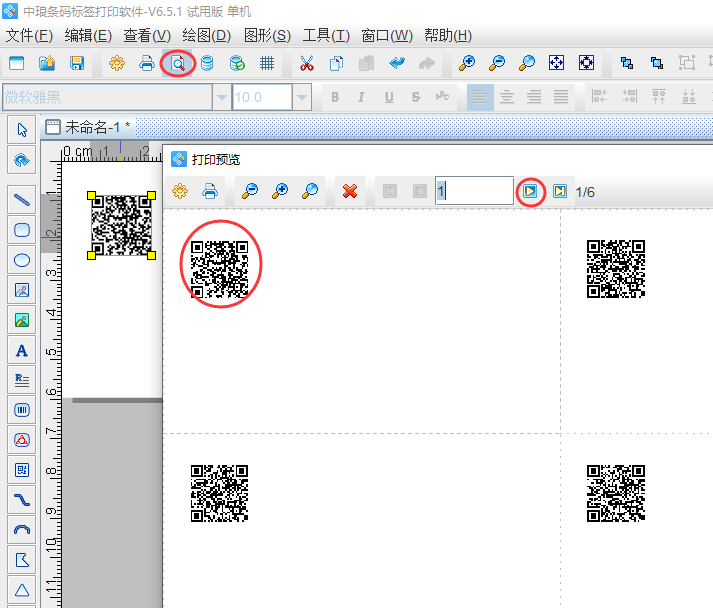Screen dimensions: 713x608
Task: Click the plain magnifier in main toolbar
Action: pos(527,63)
